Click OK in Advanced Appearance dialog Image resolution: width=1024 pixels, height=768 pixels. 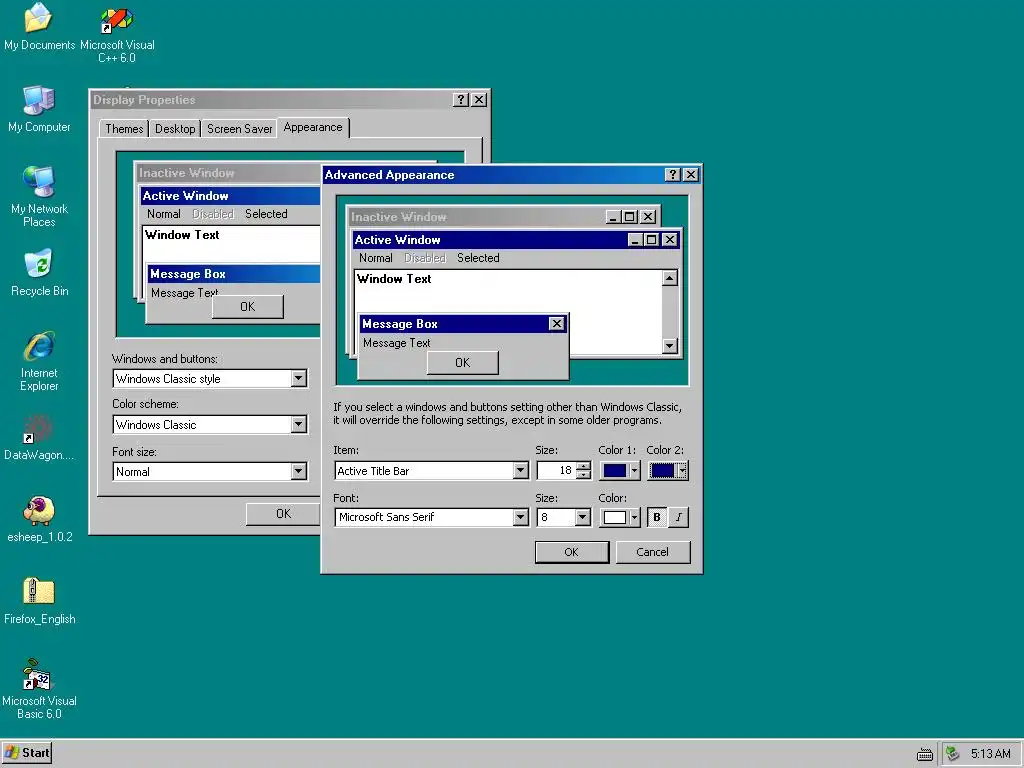(x=571, y=552)
